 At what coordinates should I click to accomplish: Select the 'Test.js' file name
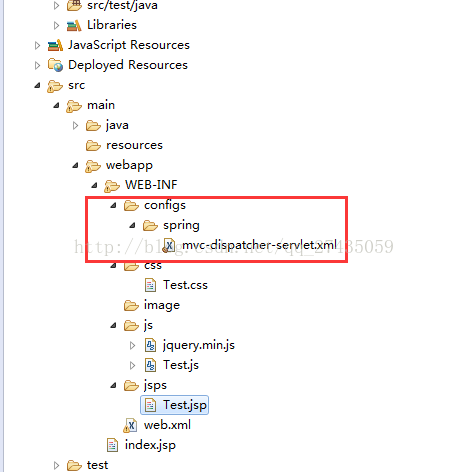[181, 365]
